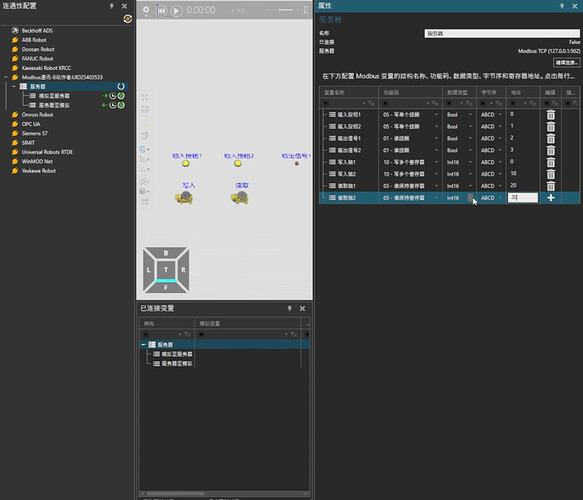The width and height of the screenshot is (583, 500).
Task: Select Top face on view cube
Action: [166, 270]
